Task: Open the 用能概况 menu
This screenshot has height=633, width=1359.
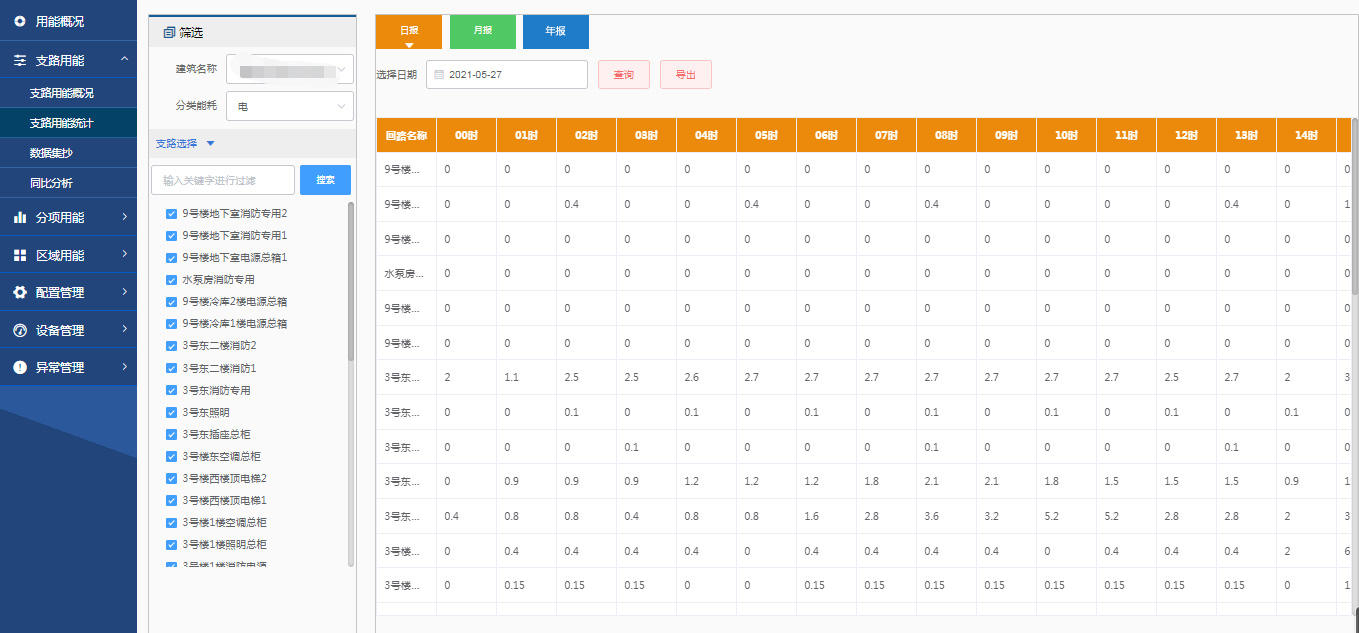Action: coord(68,21)
